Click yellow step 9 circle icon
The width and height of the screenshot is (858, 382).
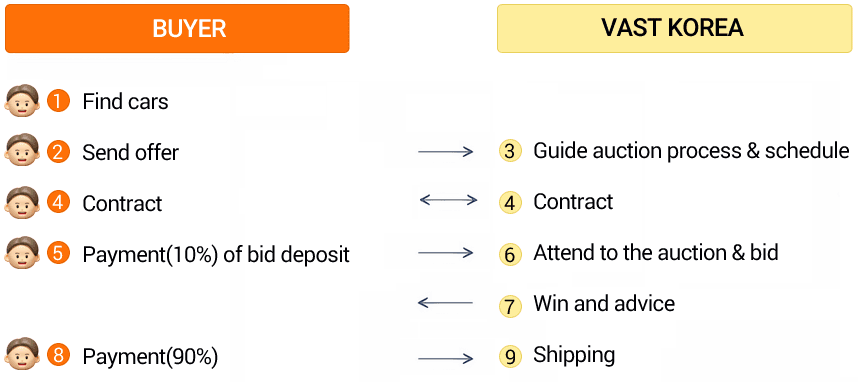[510, 356]
